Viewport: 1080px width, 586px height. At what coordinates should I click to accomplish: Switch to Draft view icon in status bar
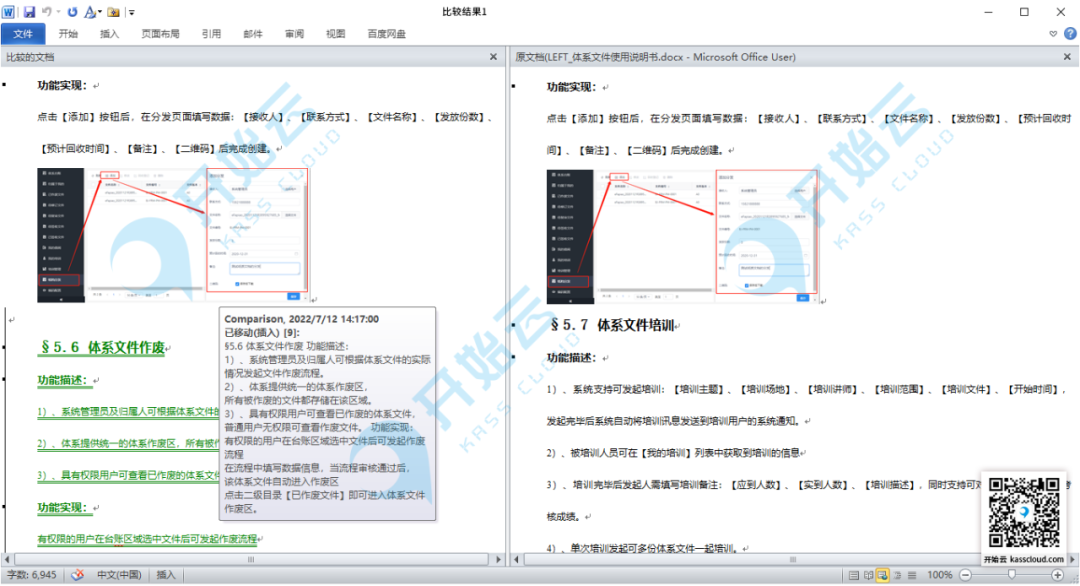pyautogui.click(x=913, y=575)
